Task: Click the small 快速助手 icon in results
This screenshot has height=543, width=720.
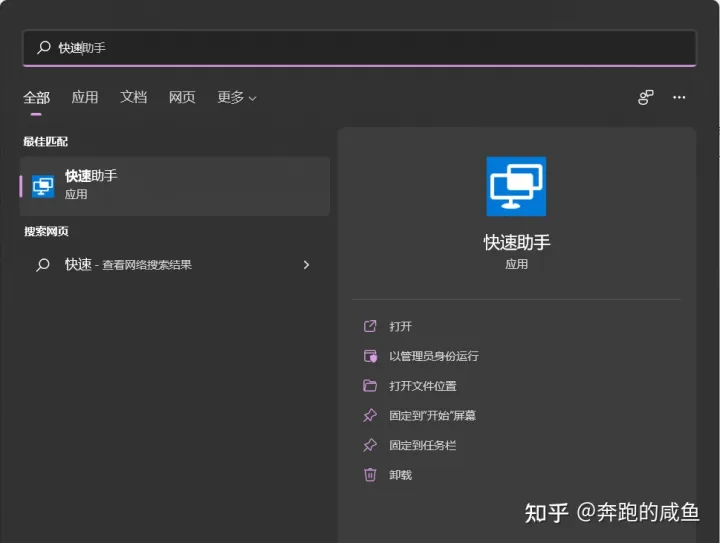Action: tap(43, 186)
